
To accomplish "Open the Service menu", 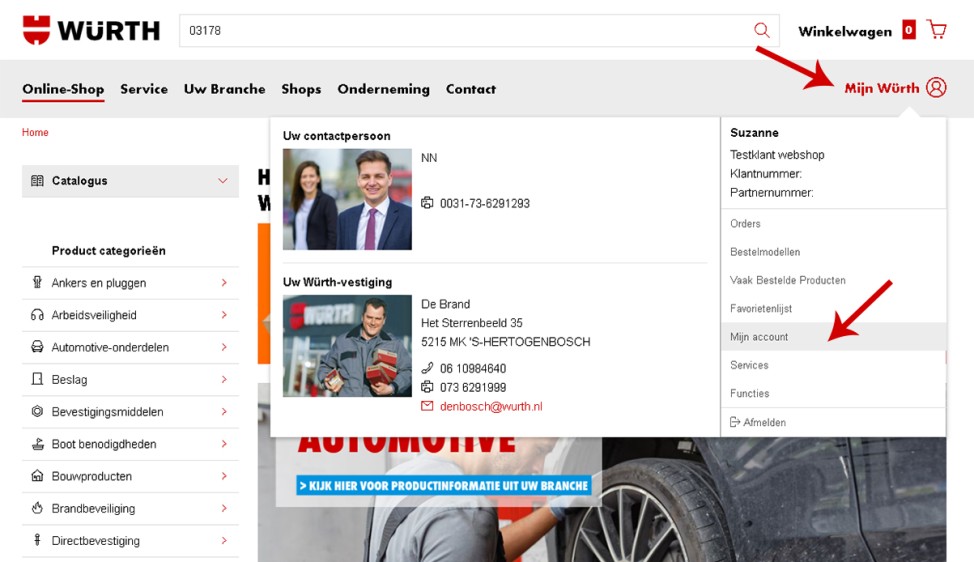I will [x=144, y=89].
